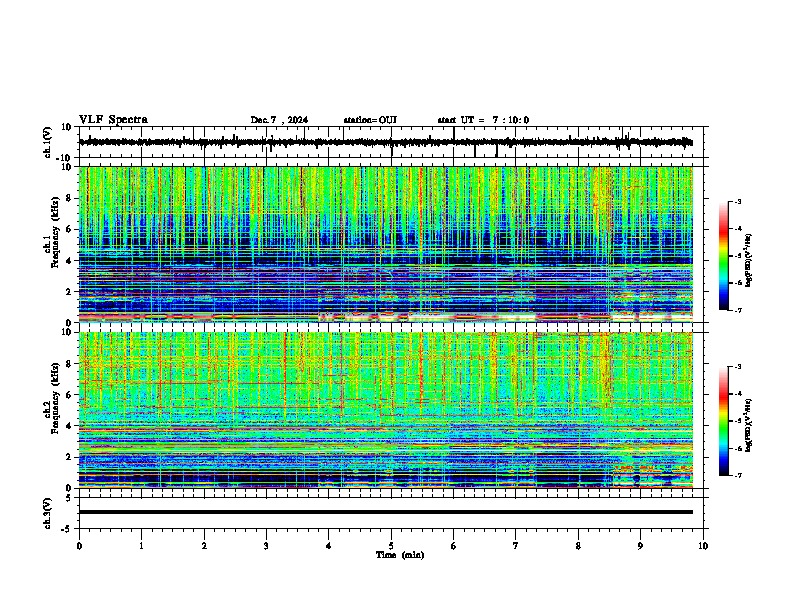Screen dimensions: 792x612
Task: Select the 'start UT = 7:10:0' text
Action: point(483,120)
